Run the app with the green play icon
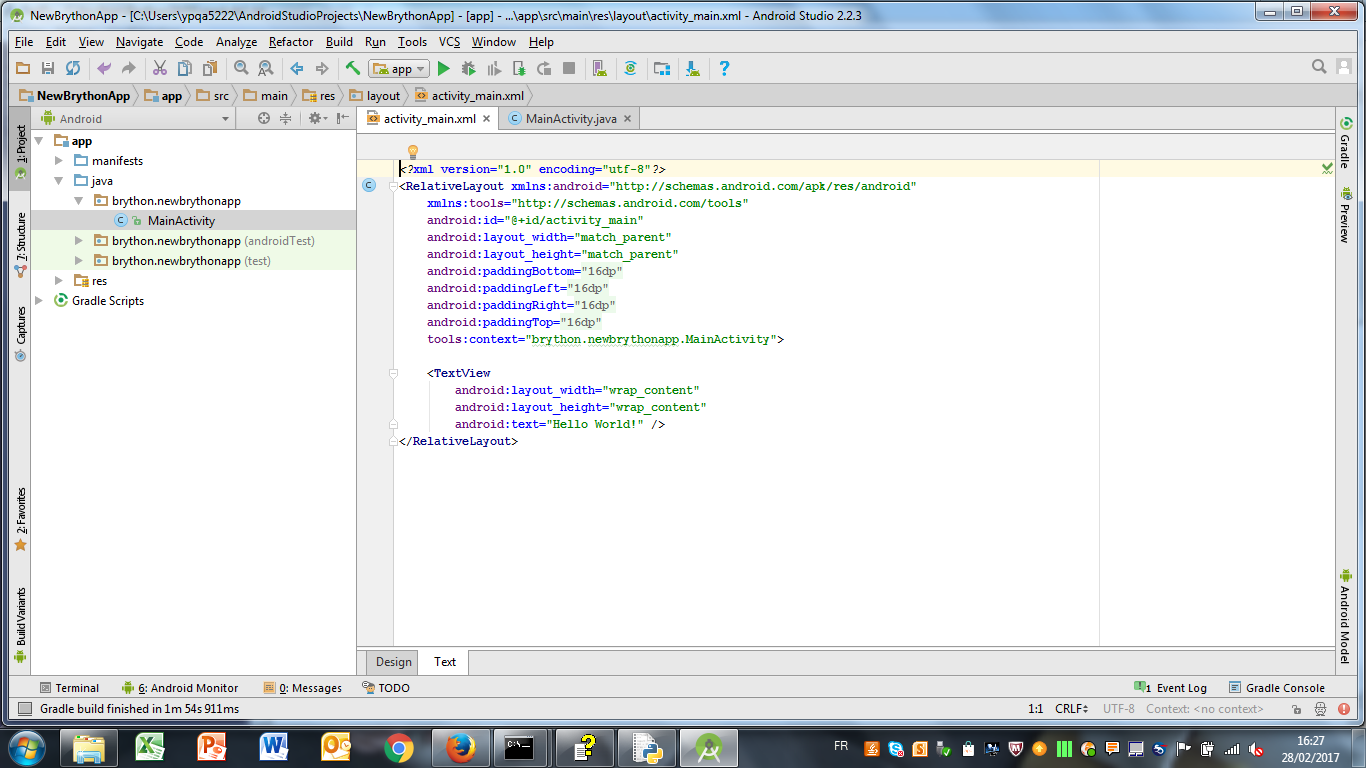 point(443,69)
